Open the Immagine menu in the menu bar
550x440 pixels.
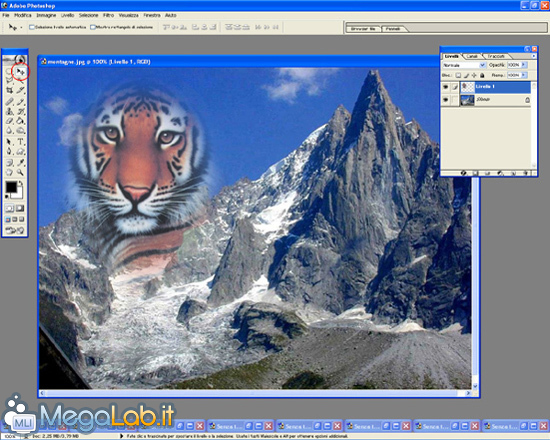point(46,15)
